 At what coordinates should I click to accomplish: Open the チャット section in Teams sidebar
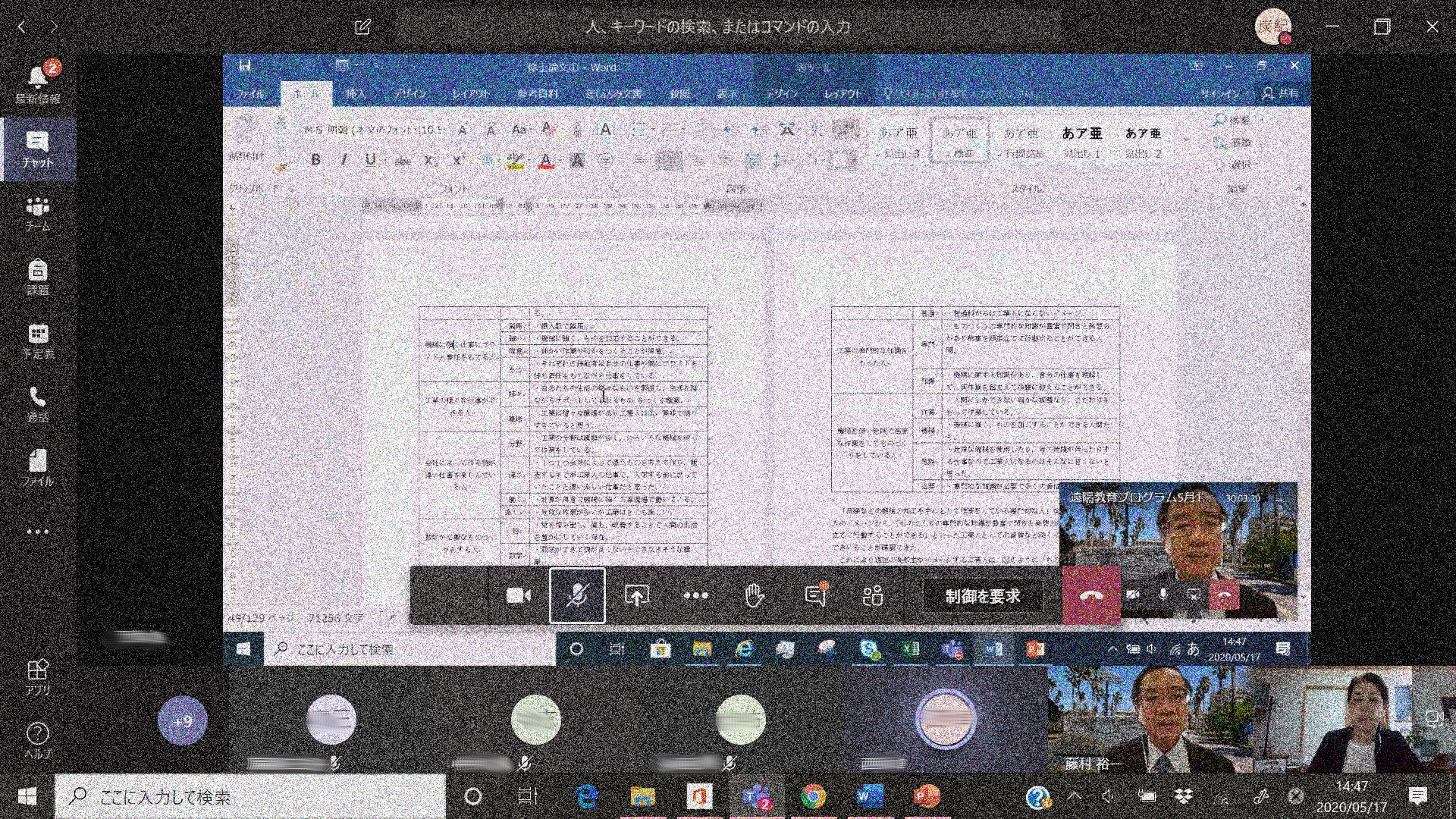click(x=37, y=149)
